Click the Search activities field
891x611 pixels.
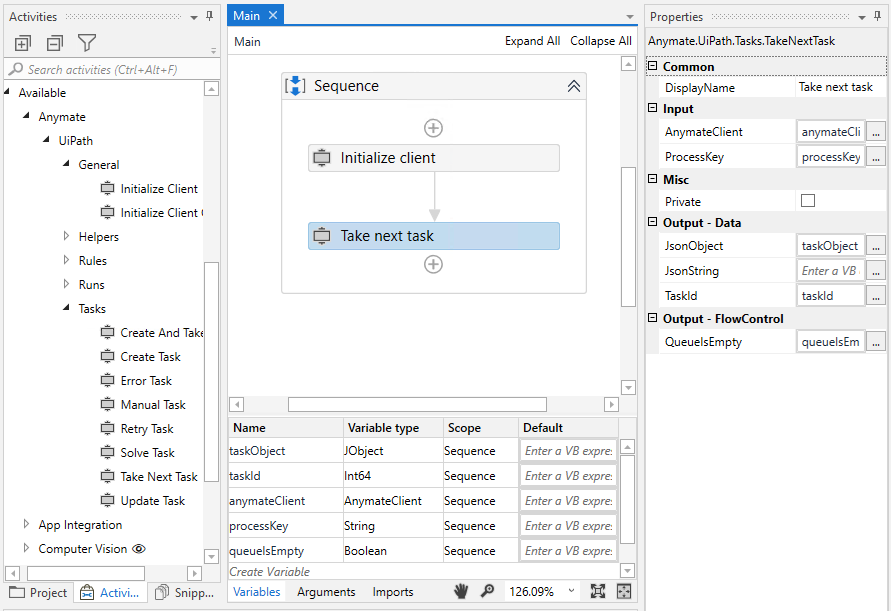pos(112,69)
